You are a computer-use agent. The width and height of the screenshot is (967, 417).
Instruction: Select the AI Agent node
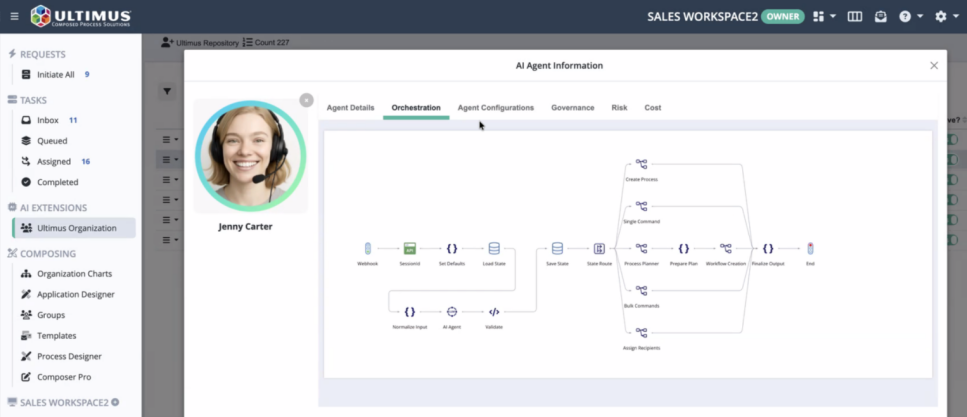(x=451, y=312)
